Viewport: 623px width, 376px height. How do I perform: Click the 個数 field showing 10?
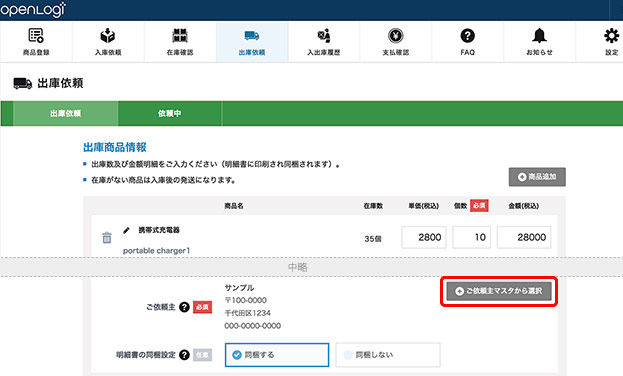pos(472,237)
